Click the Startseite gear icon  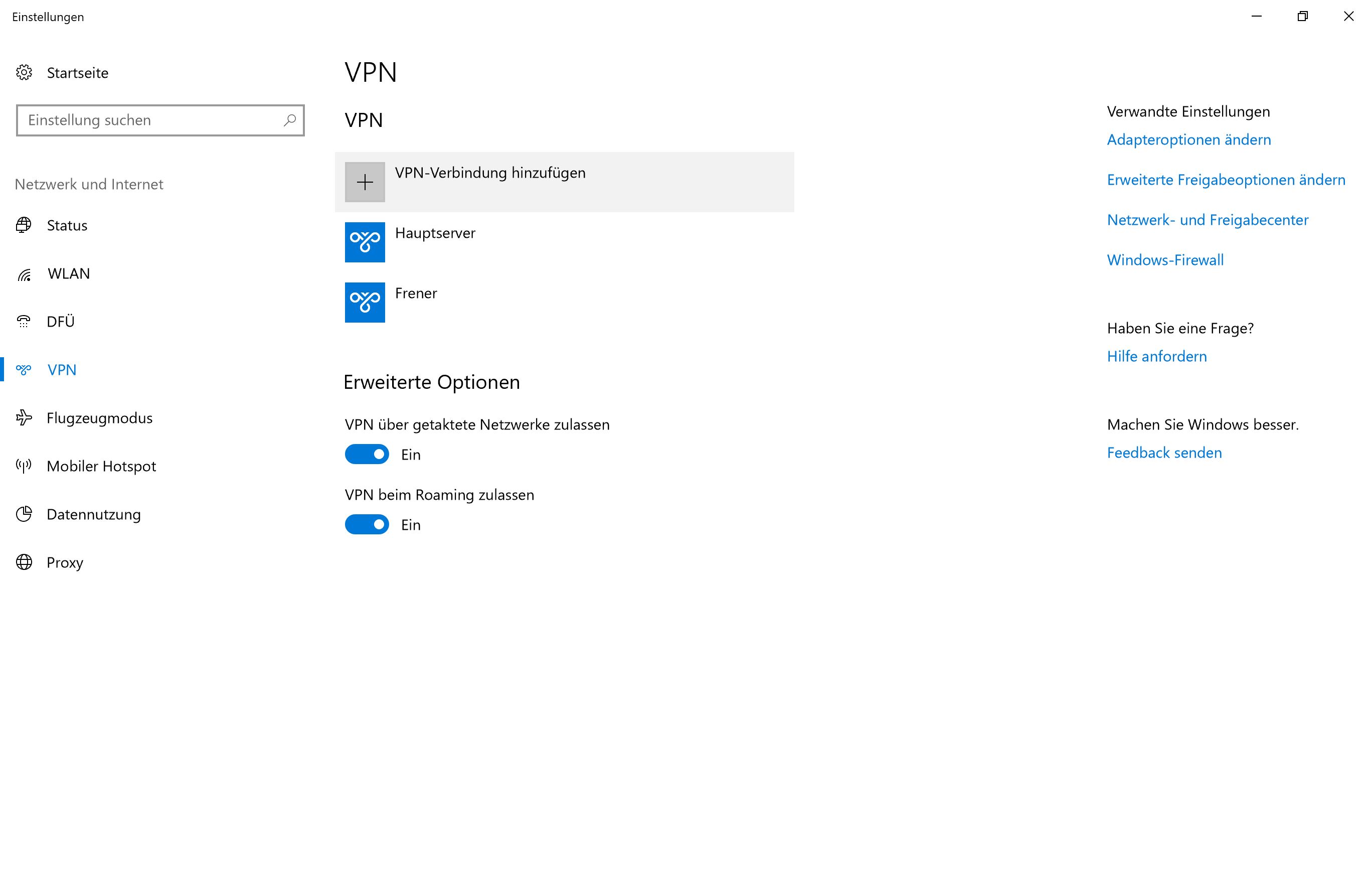[x=24, y=72]
